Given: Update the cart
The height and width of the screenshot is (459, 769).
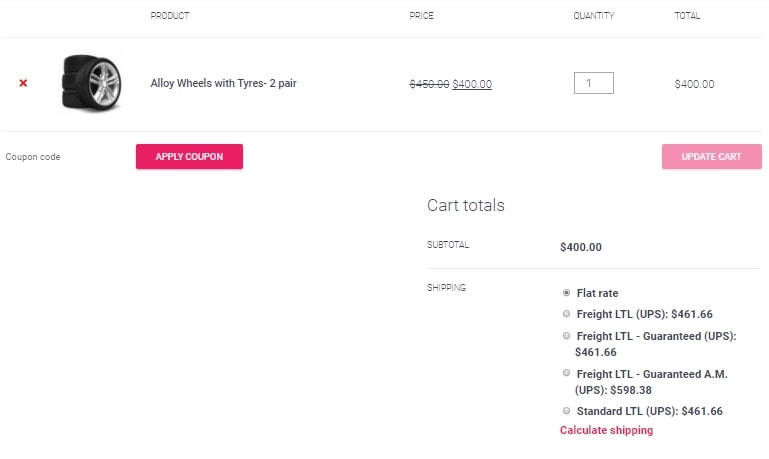Looking at the screenshot, I should (x=712, y=156).
